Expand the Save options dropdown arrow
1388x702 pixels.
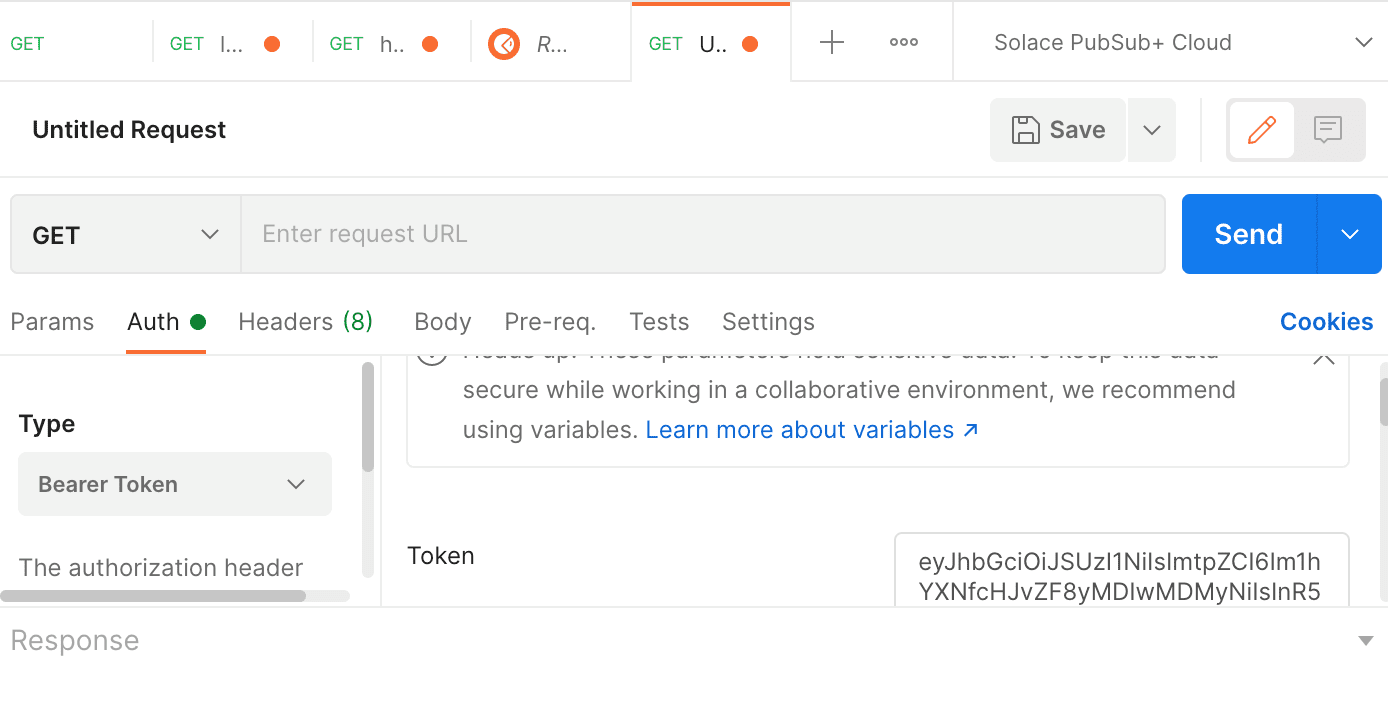[1152, 130]
